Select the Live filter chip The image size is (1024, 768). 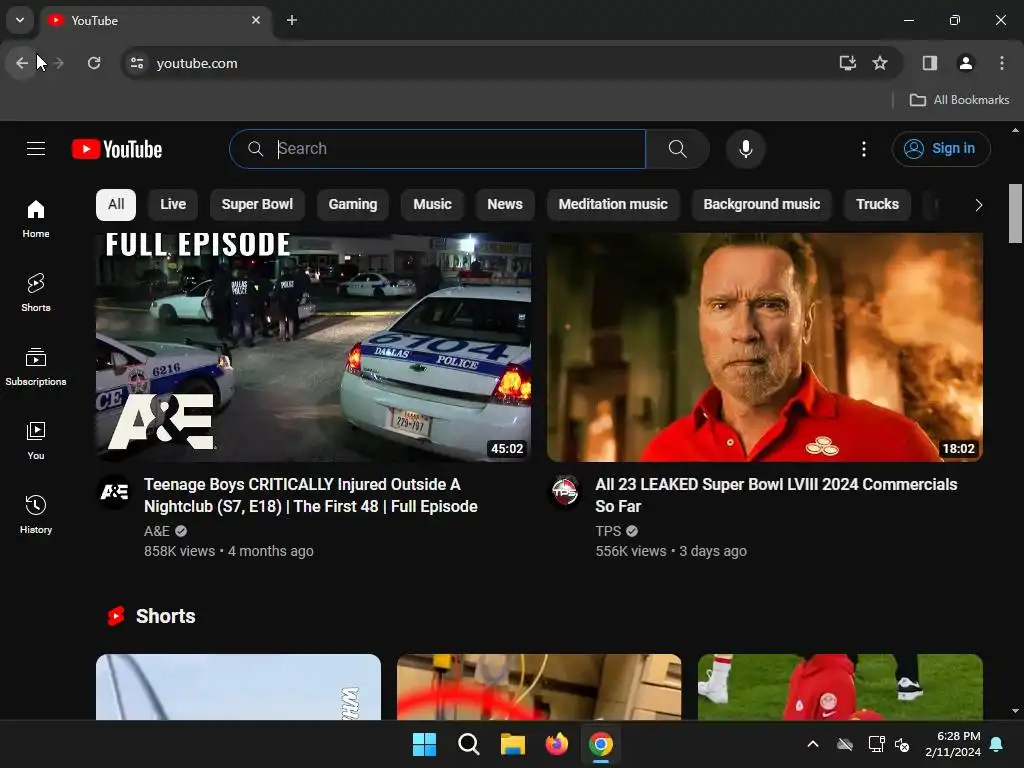173,204
